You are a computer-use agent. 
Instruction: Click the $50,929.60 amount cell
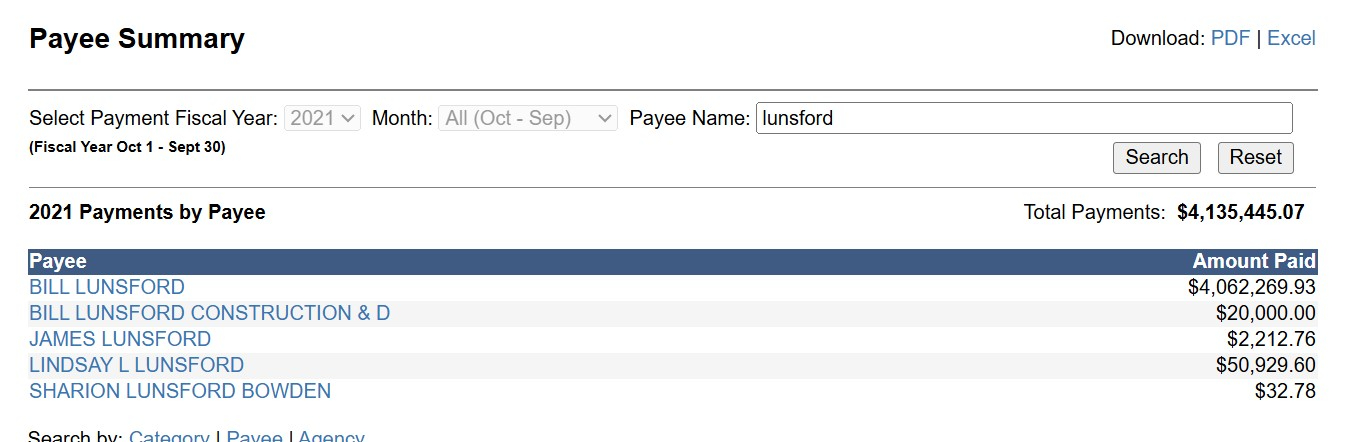click(1265, 365)
